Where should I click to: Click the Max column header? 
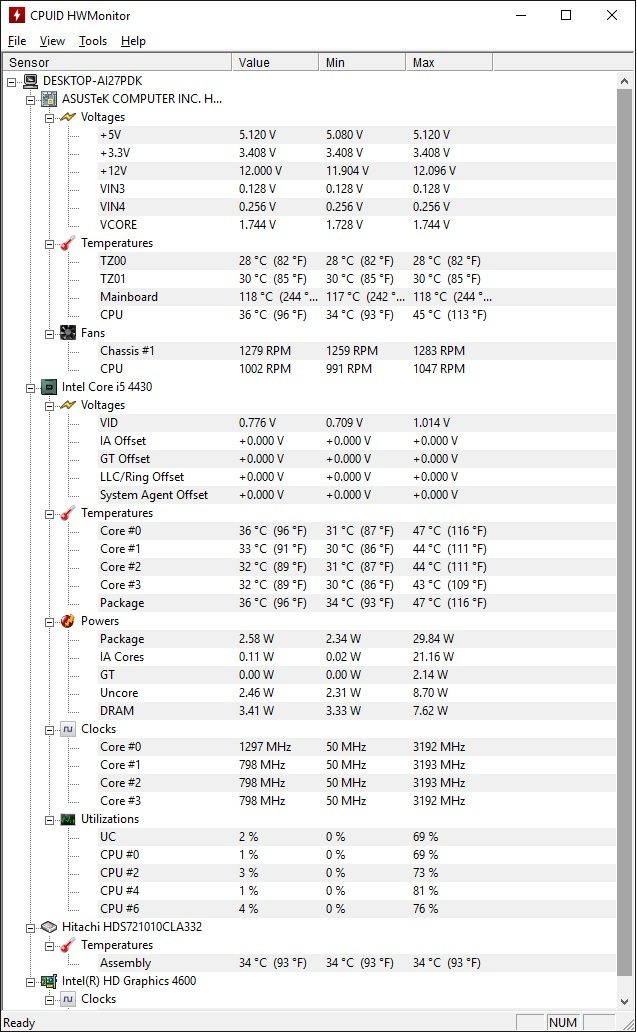pyautogui.click(x=449, y=63)
